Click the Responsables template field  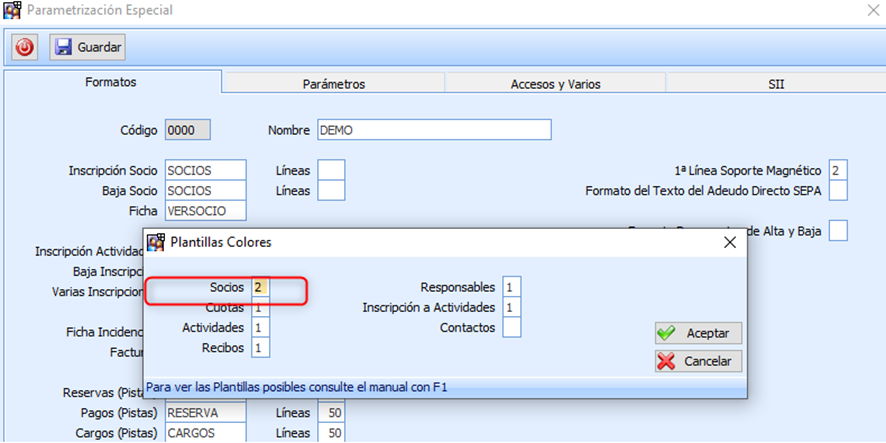coord(512,287)
